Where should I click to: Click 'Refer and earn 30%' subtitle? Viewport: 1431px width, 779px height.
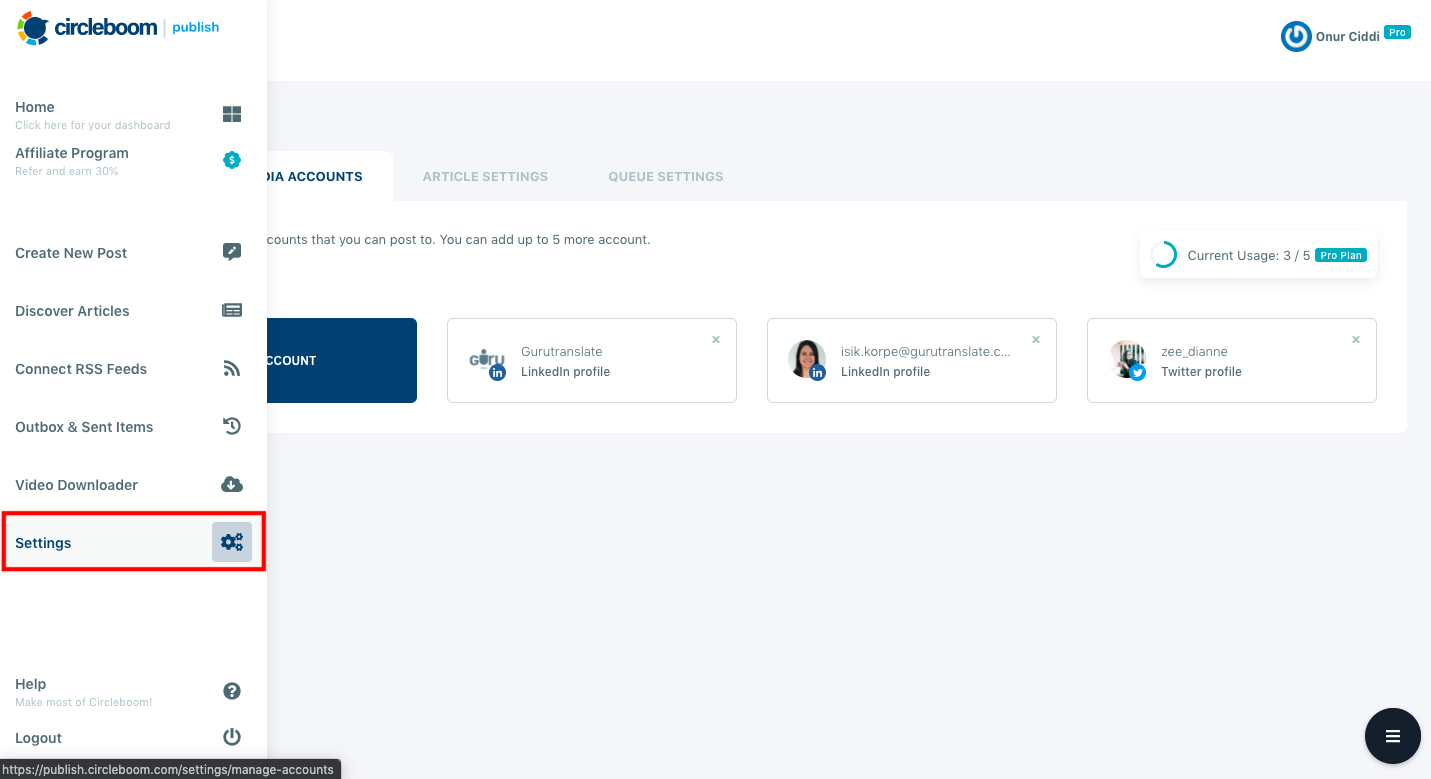click(x=67, y=172)
